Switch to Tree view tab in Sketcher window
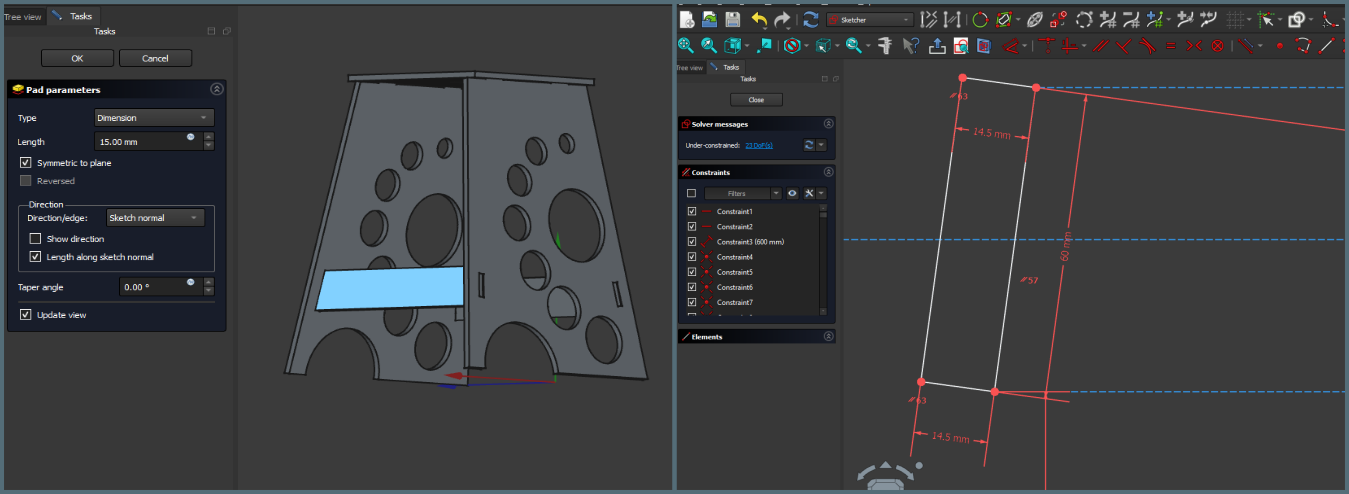 pos(690,68)
